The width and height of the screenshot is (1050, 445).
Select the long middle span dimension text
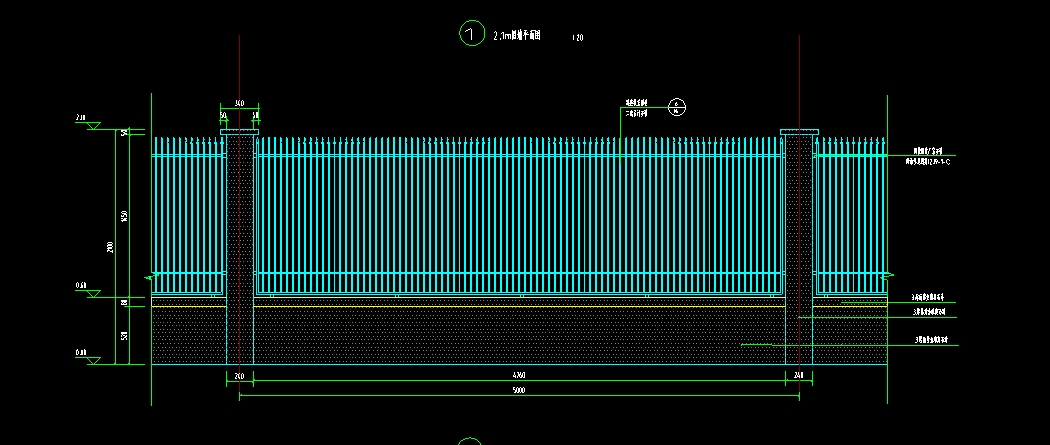pyautogui.click(x=518, y=376)
